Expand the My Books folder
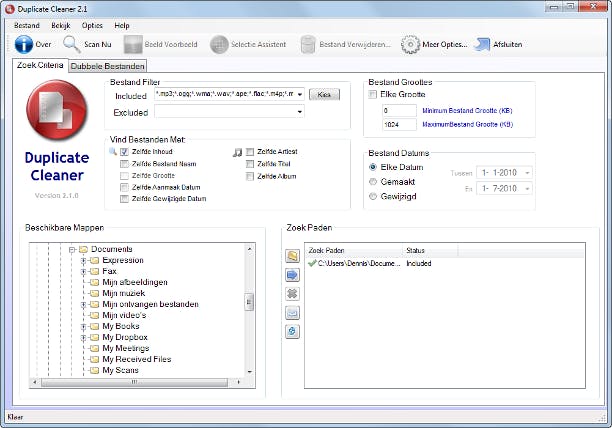The image size is (612, 428). 83,326
